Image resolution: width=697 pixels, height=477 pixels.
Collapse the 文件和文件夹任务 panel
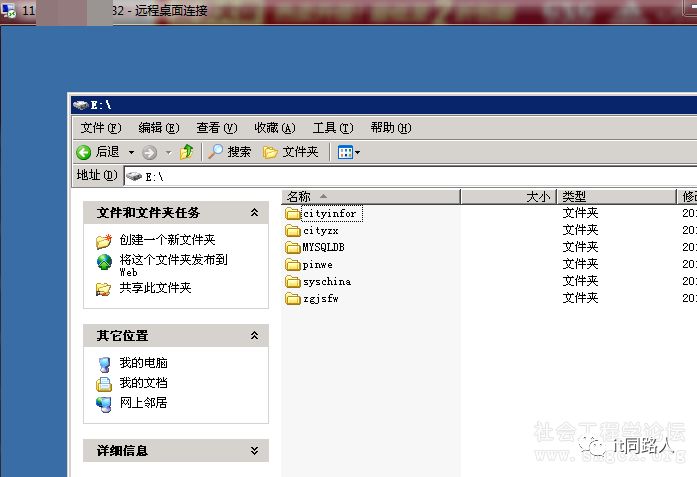254,213
